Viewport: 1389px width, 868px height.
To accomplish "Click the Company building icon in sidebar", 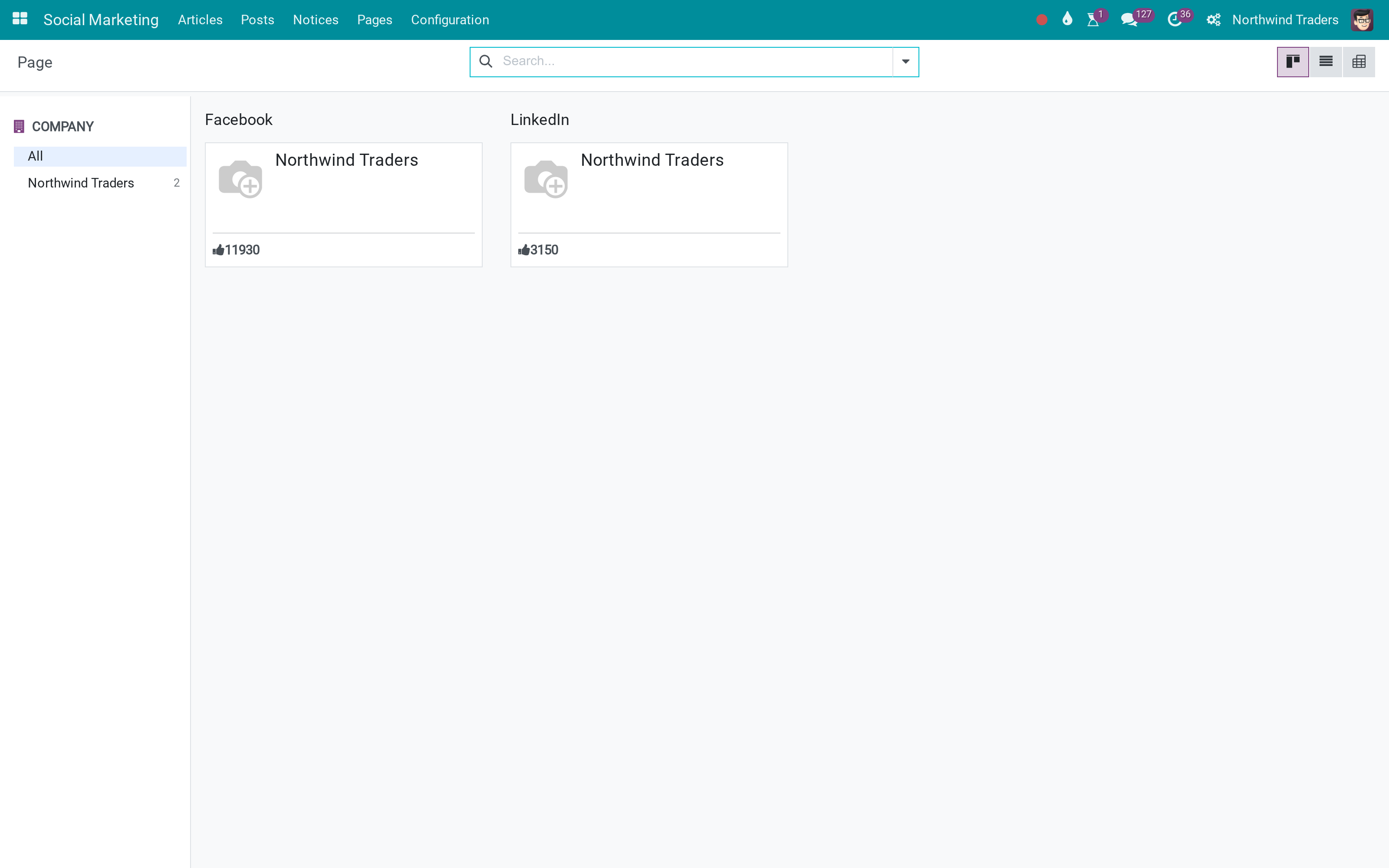I will (x=19, y=126).
